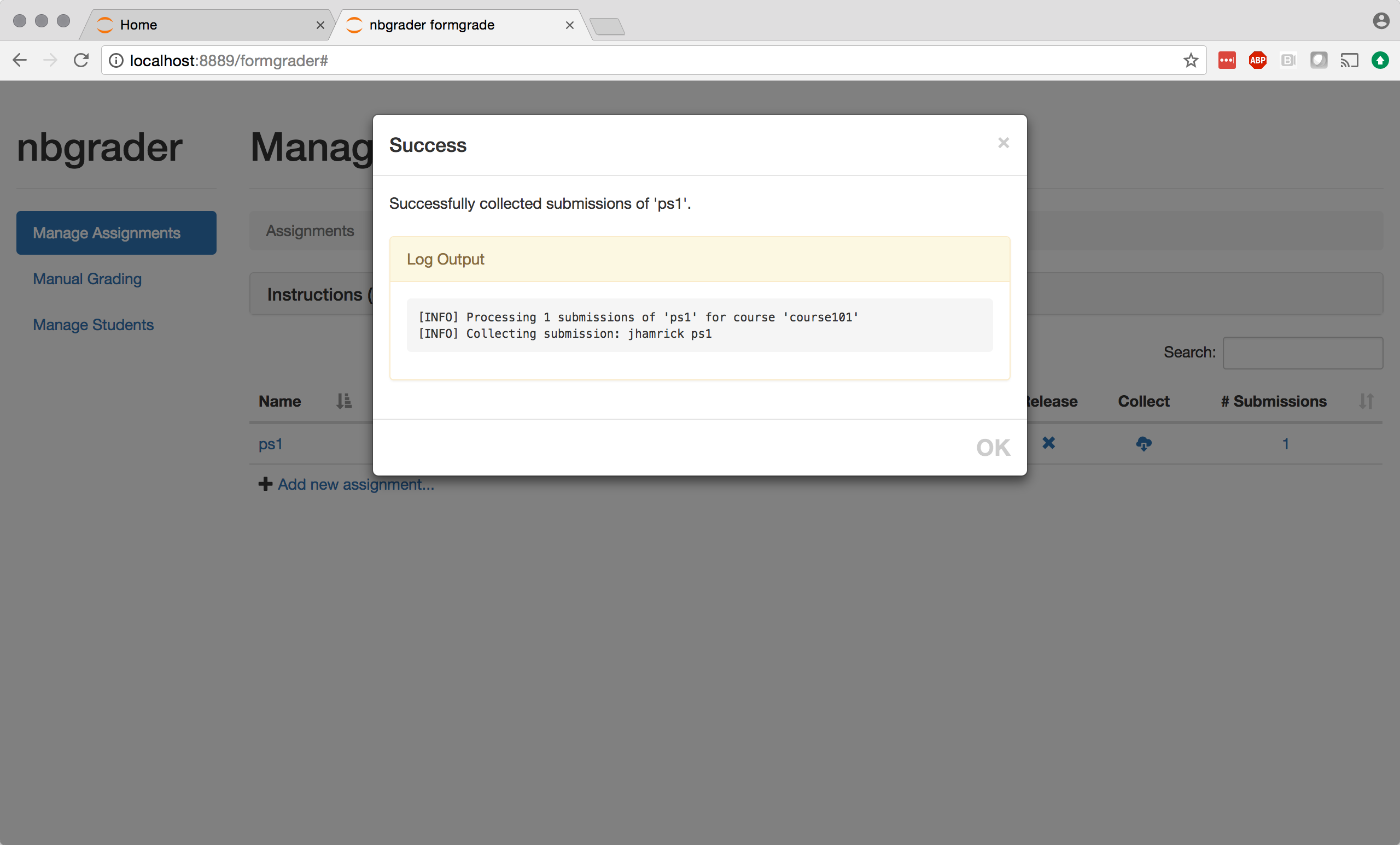Click the green up-arrow extension icon
Image resolution: width=1400 pixels, height=845 pixels.
(1380, 60)
